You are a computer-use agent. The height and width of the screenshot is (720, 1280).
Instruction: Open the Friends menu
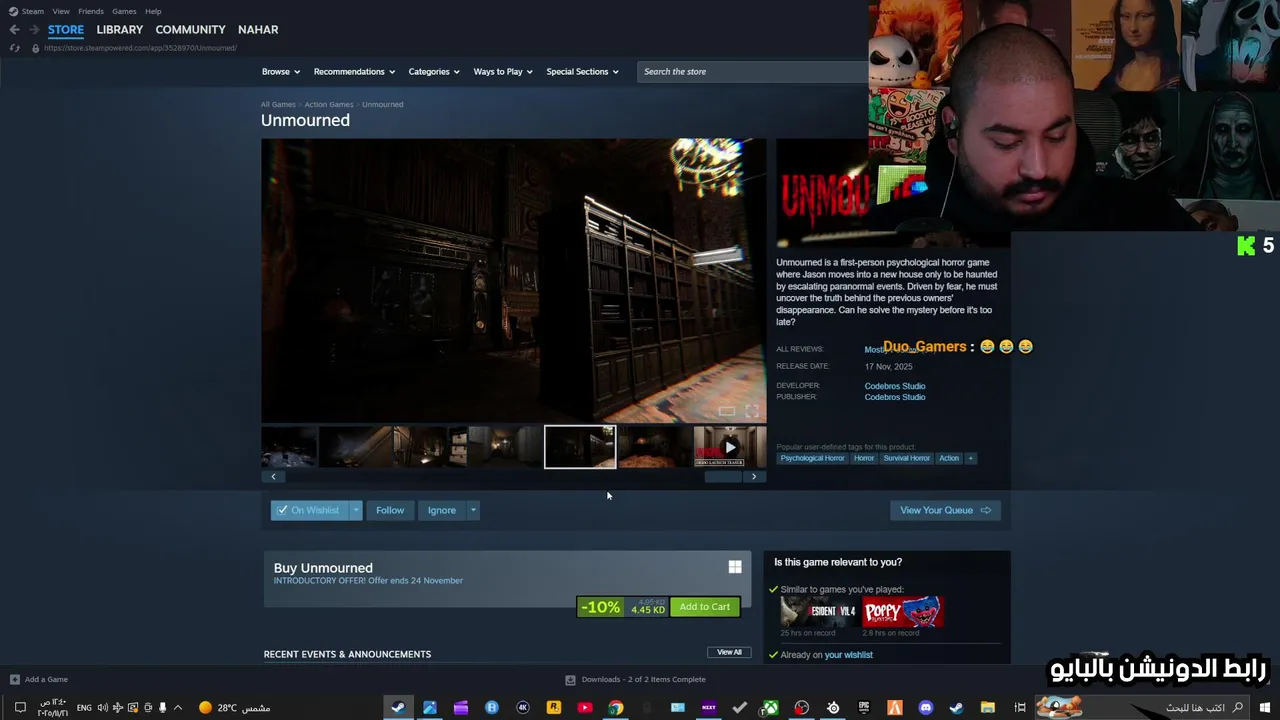(x=91, y=11)
